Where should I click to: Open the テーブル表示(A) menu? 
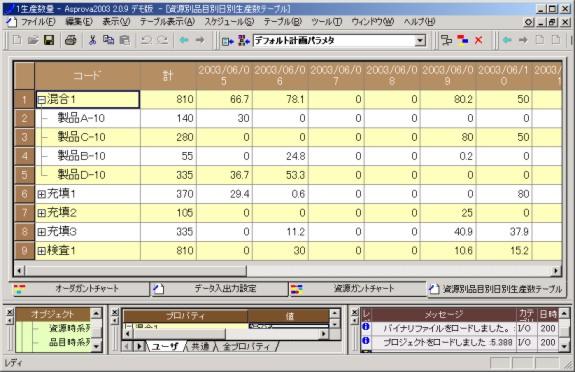[x=167, y=22]
